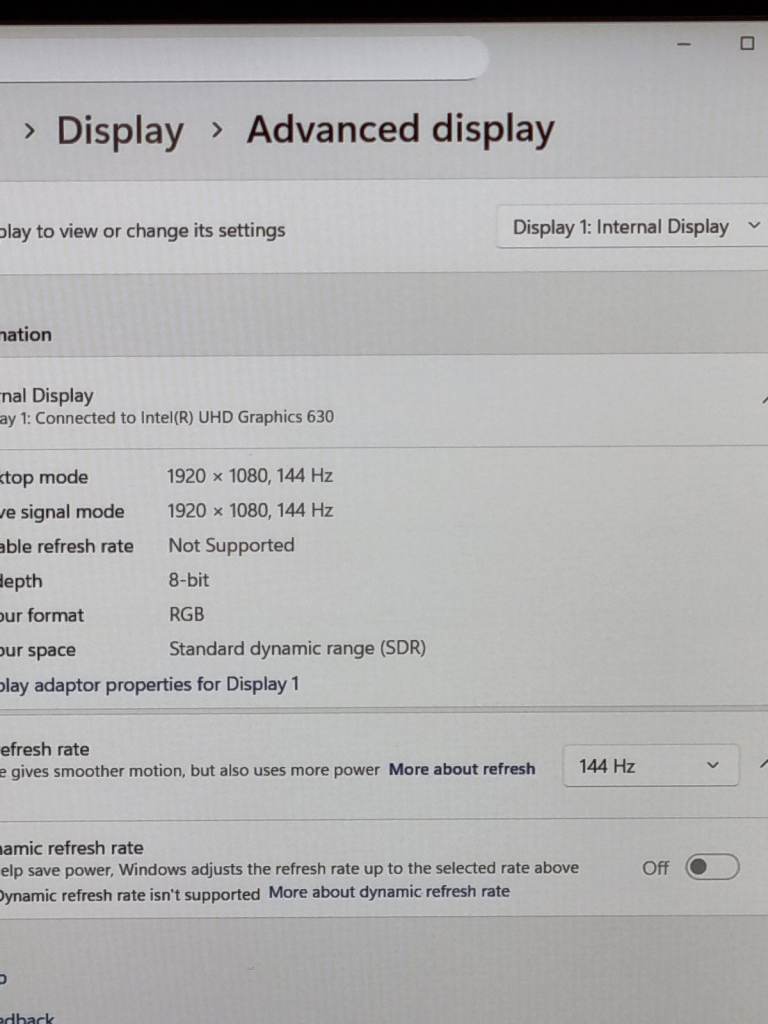Click the Advanced display page heading

coord(400,129)
